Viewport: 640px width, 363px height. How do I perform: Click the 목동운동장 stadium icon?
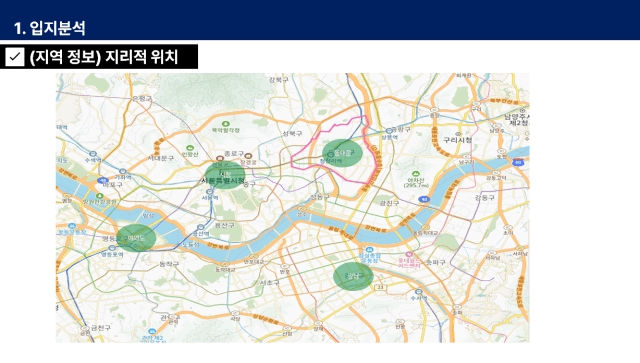pyautogui.click(x=72, y=226)
